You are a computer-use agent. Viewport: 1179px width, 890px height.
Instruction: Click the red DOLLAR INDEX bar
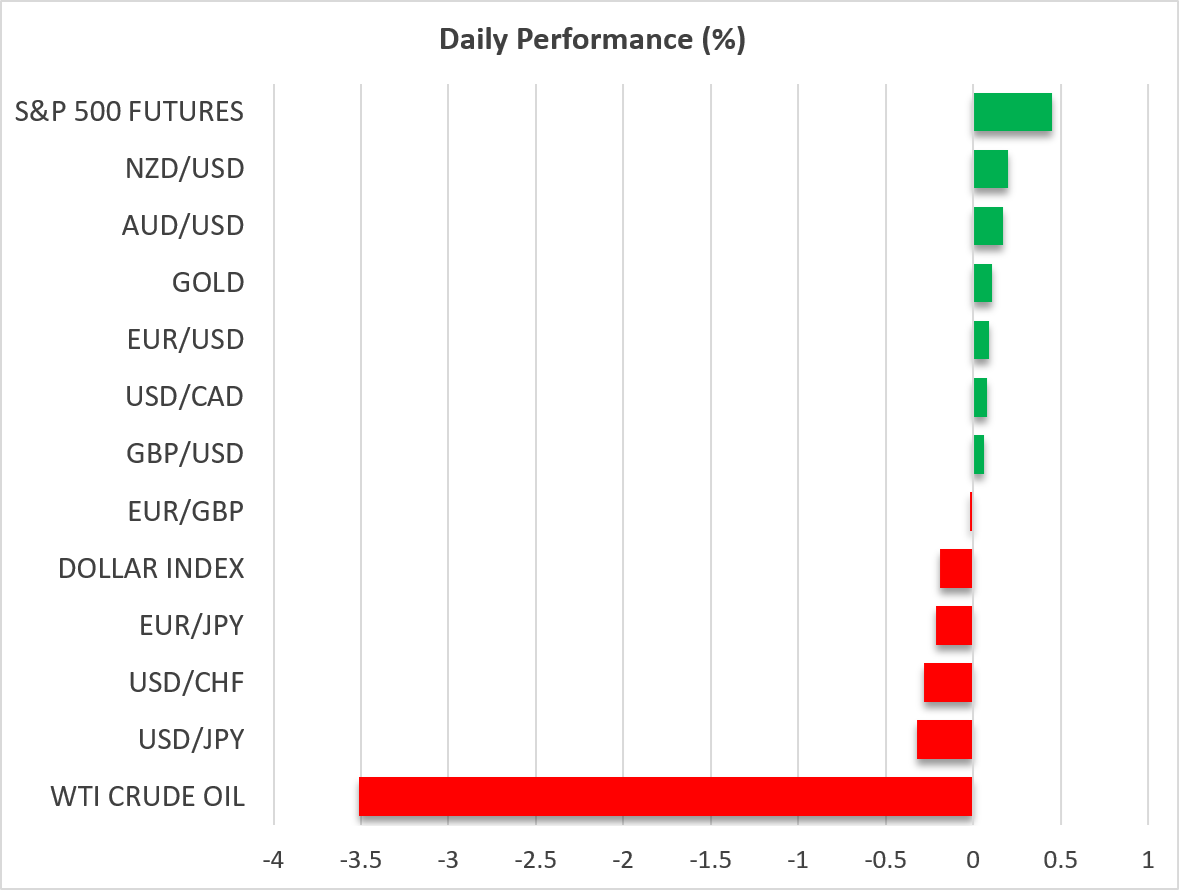point(956,568)
